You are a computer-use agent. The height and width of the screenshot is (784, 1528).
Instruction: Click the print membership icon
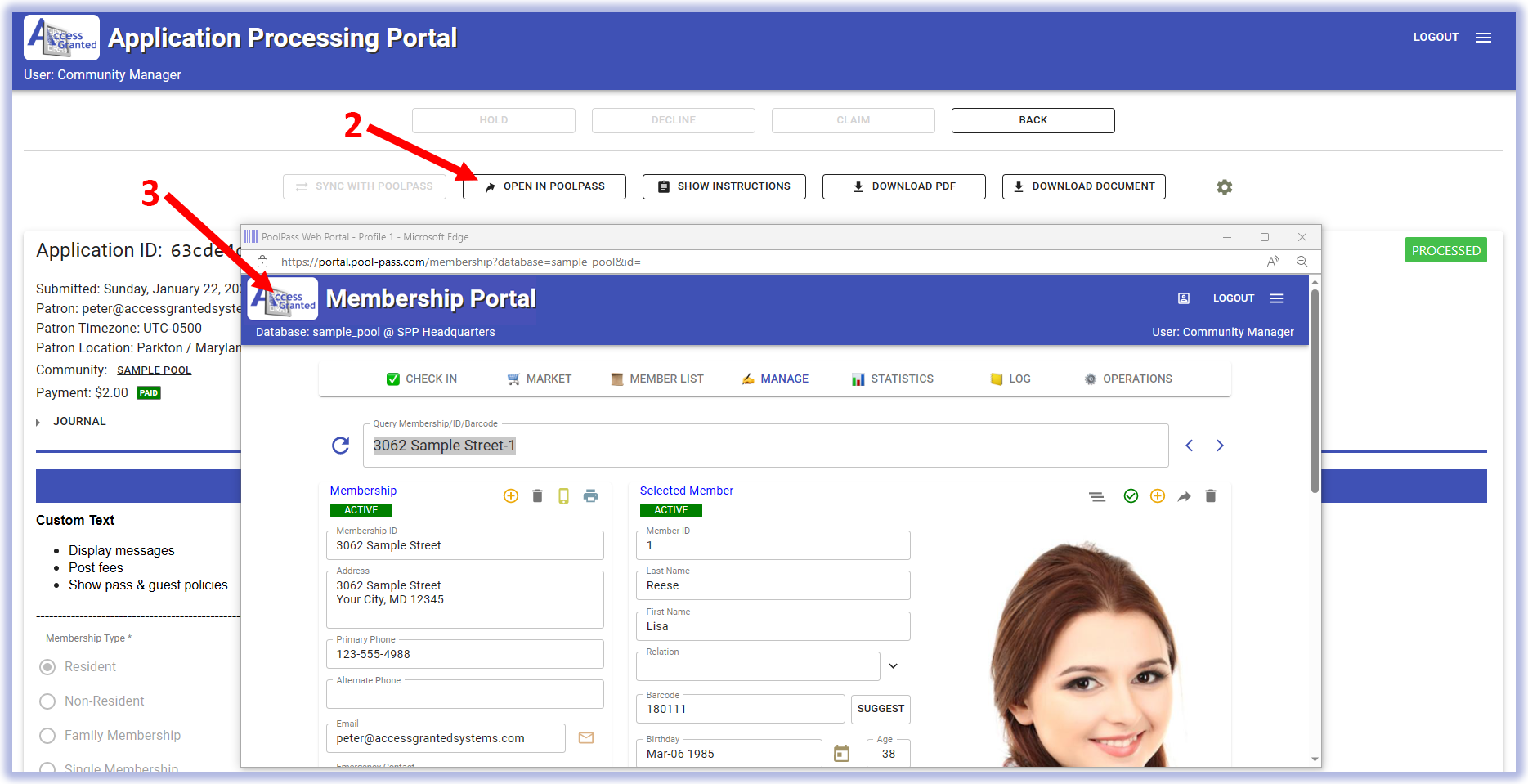coord(590,496)
